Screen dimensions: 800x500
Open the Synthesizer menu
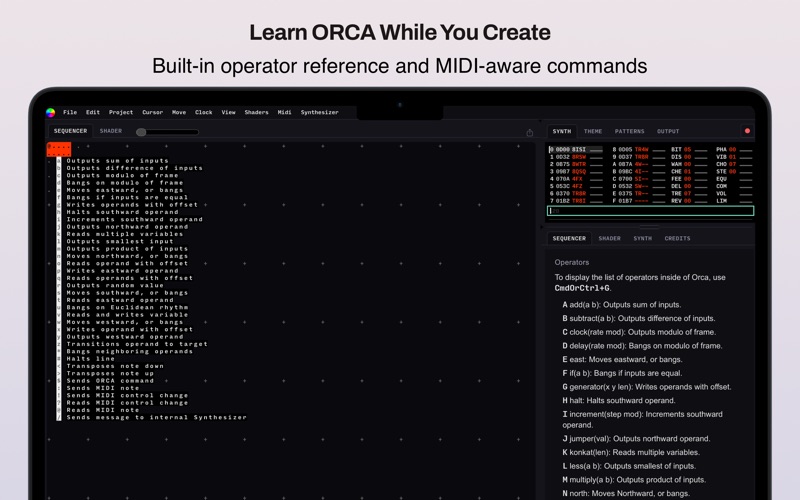pyautogui.click(x=319, y=112)
